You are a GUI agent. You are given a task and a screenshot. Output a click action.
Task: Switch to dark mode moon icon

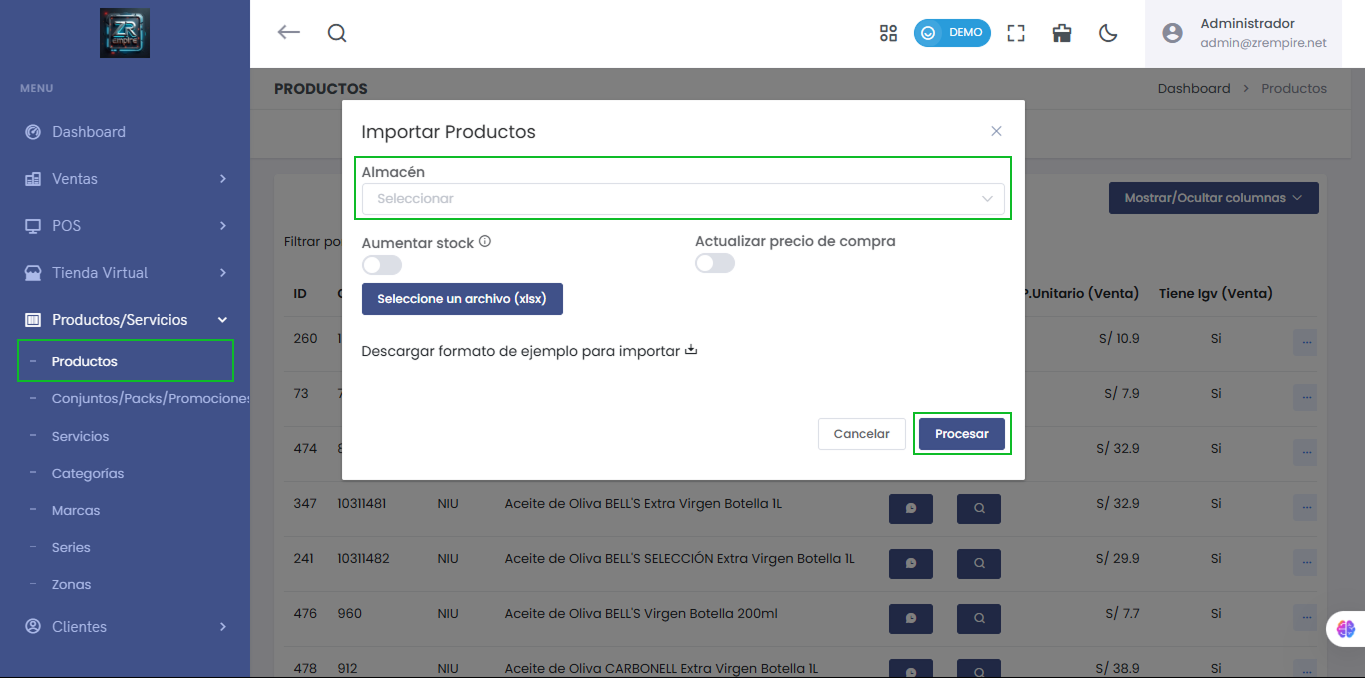1108,33
